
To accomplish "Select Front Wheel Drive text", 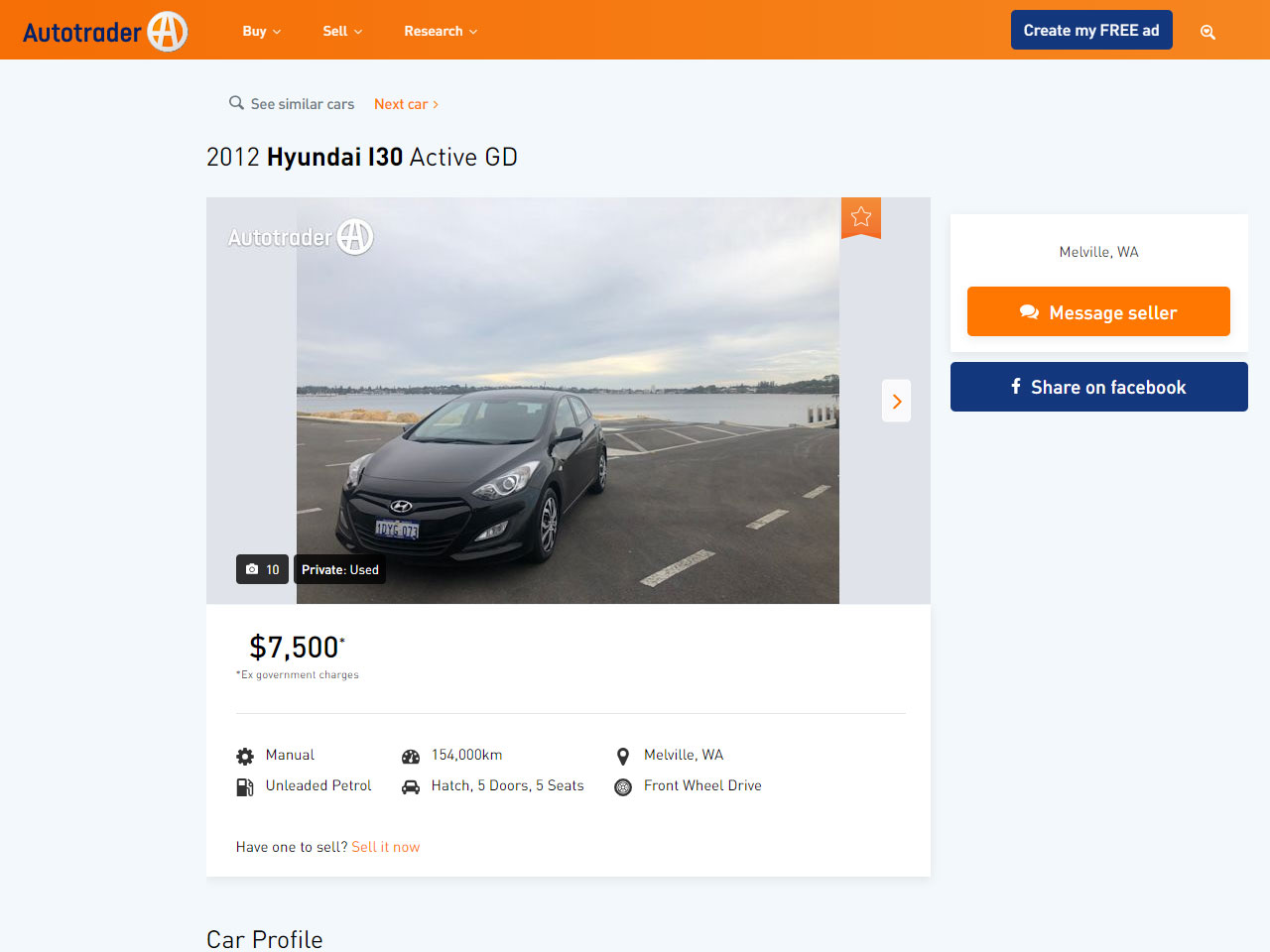I will click(702, 785).
